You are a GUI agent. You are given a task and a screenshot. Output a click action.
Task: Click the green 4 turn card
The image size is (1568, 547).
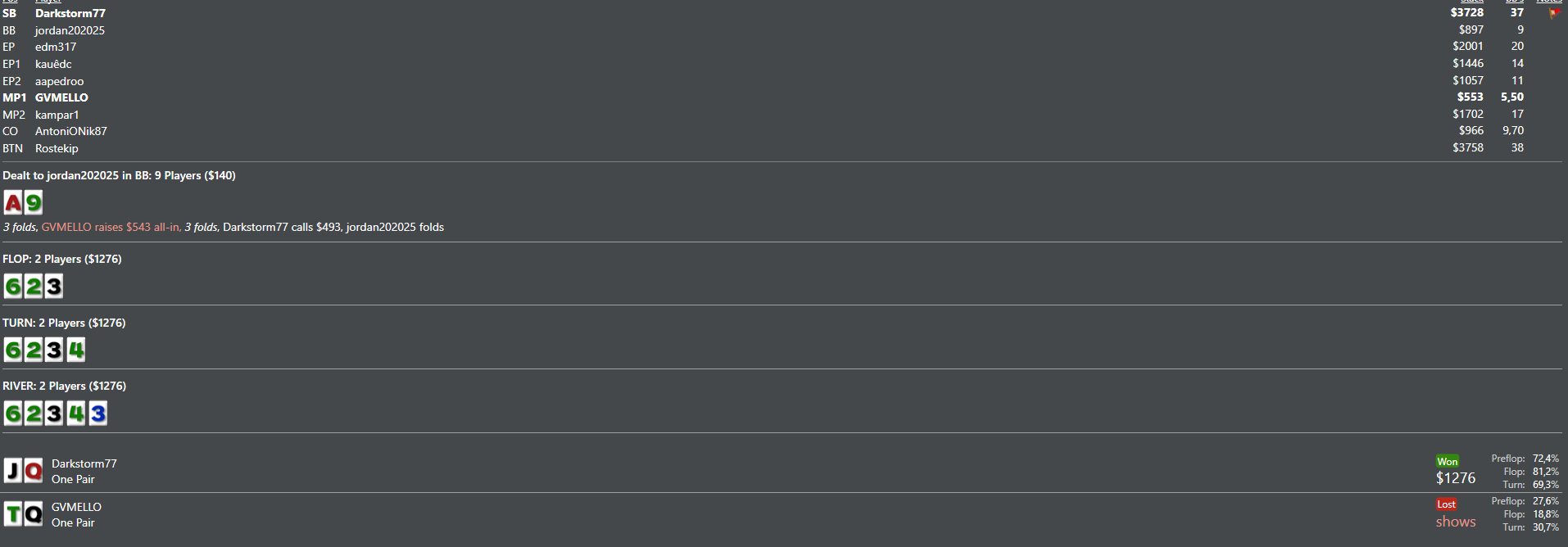coord(76,350)
